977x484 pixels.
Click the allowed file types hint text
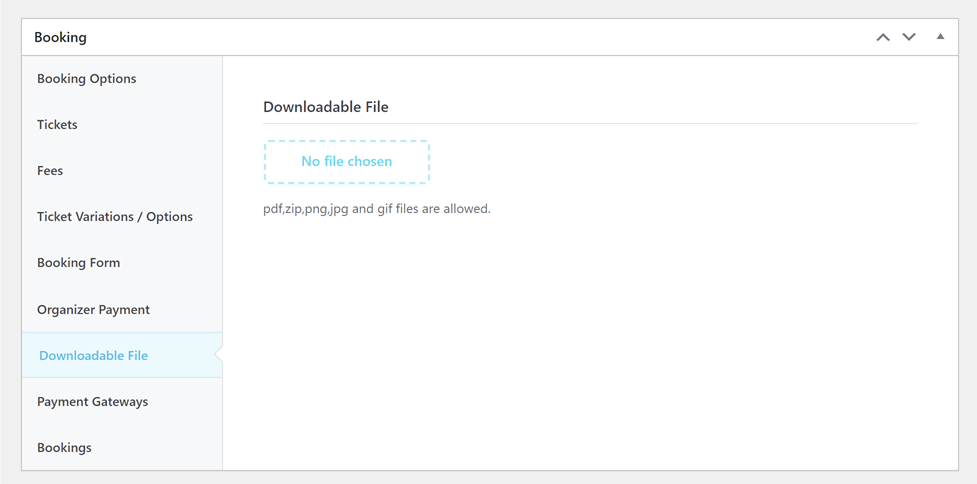(x=376, y=210)
